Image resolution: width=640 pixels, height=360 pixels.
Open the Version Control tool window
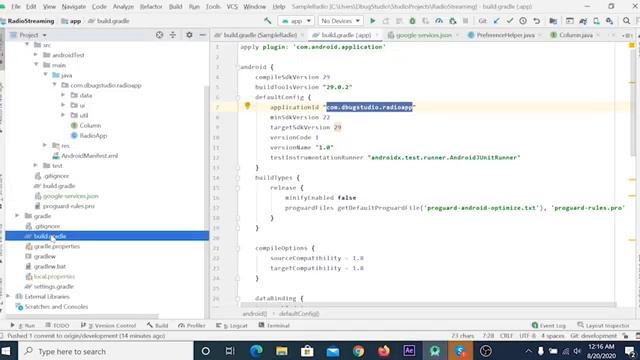108,325
